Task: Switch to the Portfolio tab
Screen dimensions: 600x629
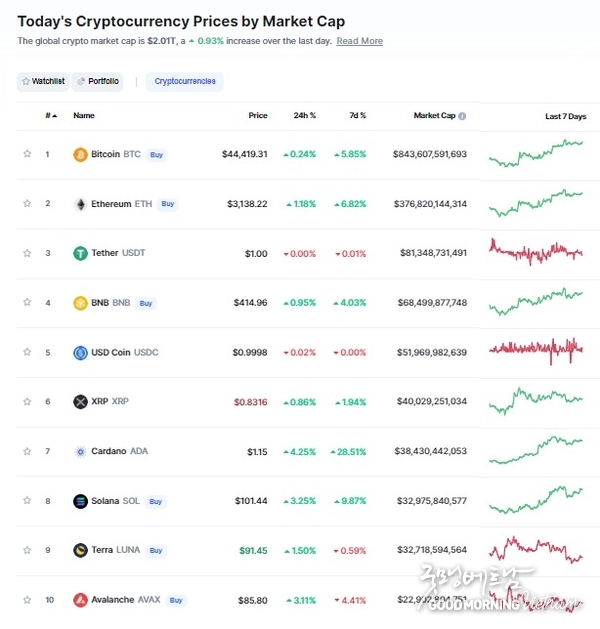Action: [97, 81]
